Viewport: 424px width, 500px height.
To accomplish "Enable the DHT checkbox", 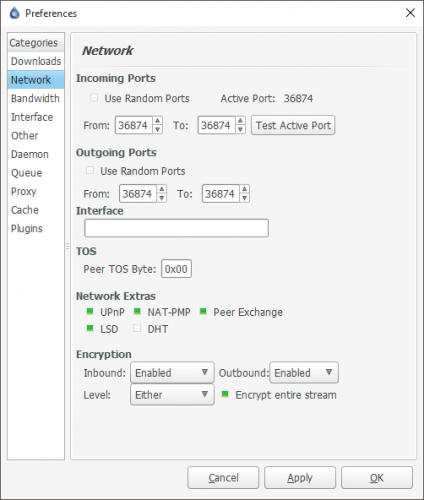I will (x=137, y=328).
